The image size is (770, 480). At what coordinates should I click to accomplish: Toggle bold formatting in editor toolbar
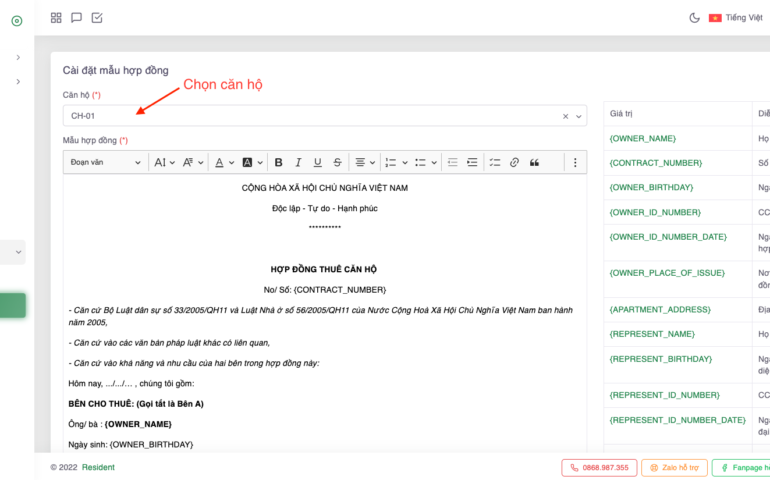[279, 162]
